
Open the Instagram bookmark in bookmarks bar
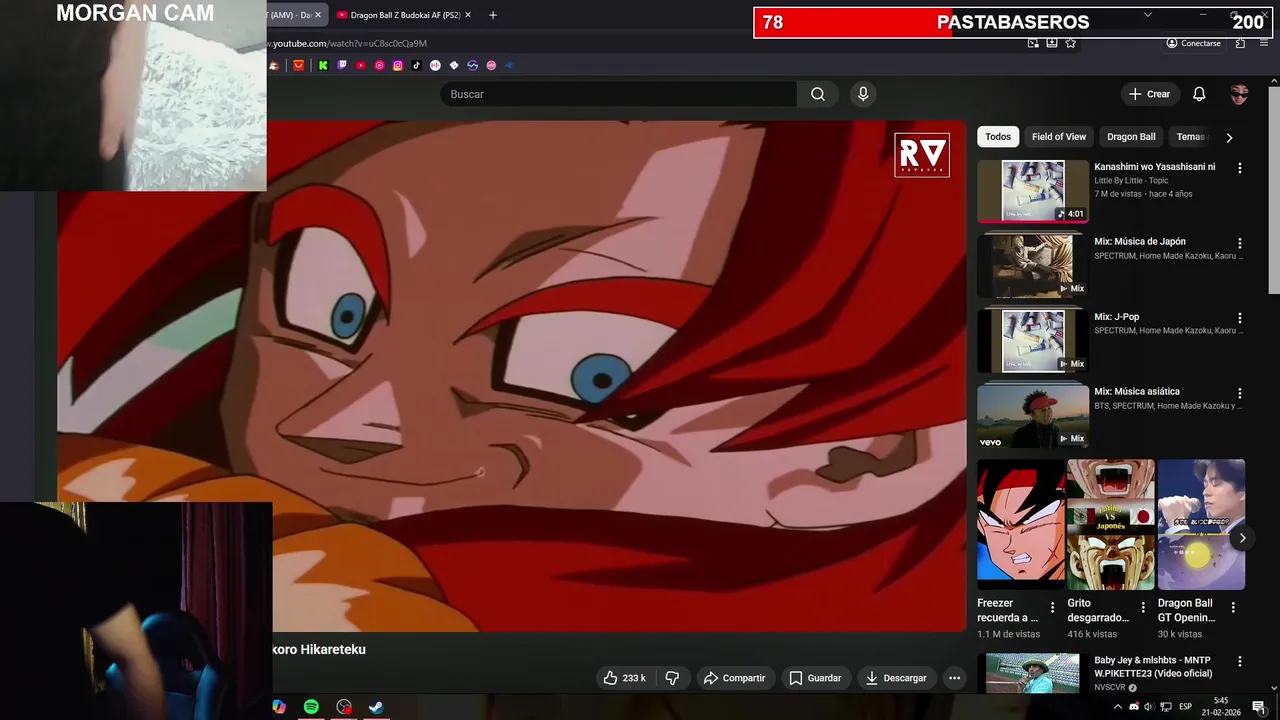[x=398, y=65]
